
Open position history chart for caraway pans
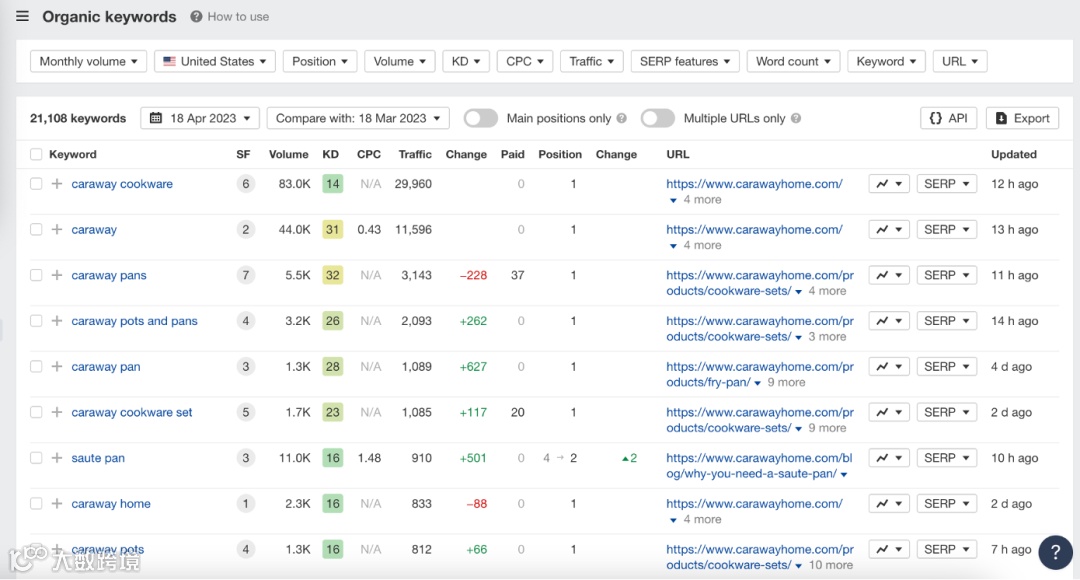point(889,275)
